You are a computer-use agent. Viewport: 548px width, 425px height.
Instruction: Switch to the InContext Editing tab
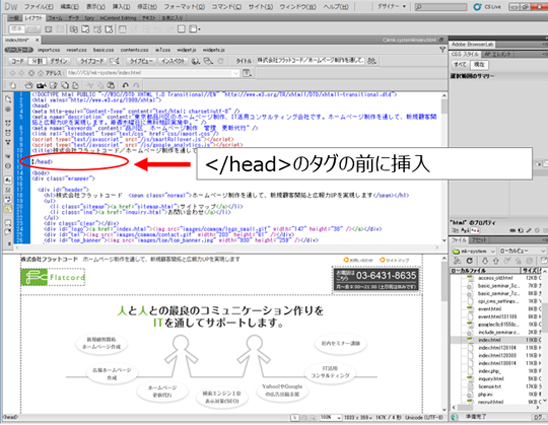118,18
